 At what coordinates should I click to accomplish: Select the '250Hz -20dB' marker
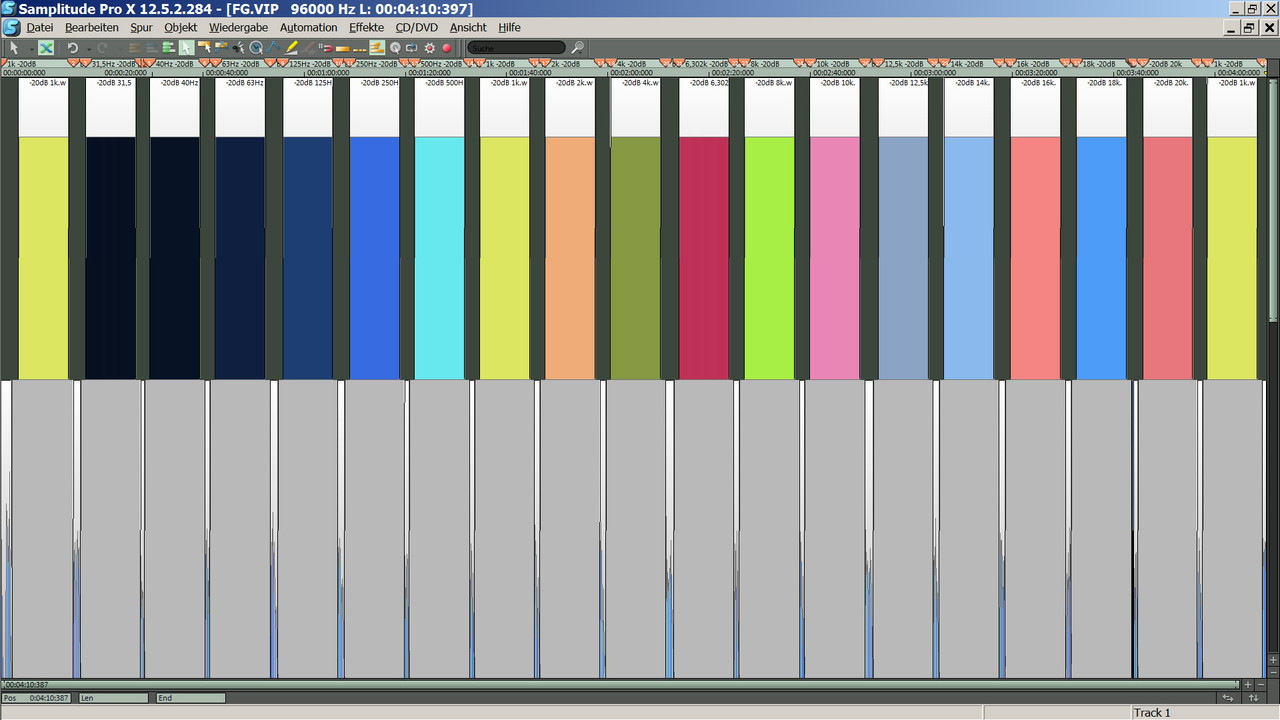click(376, 64)
